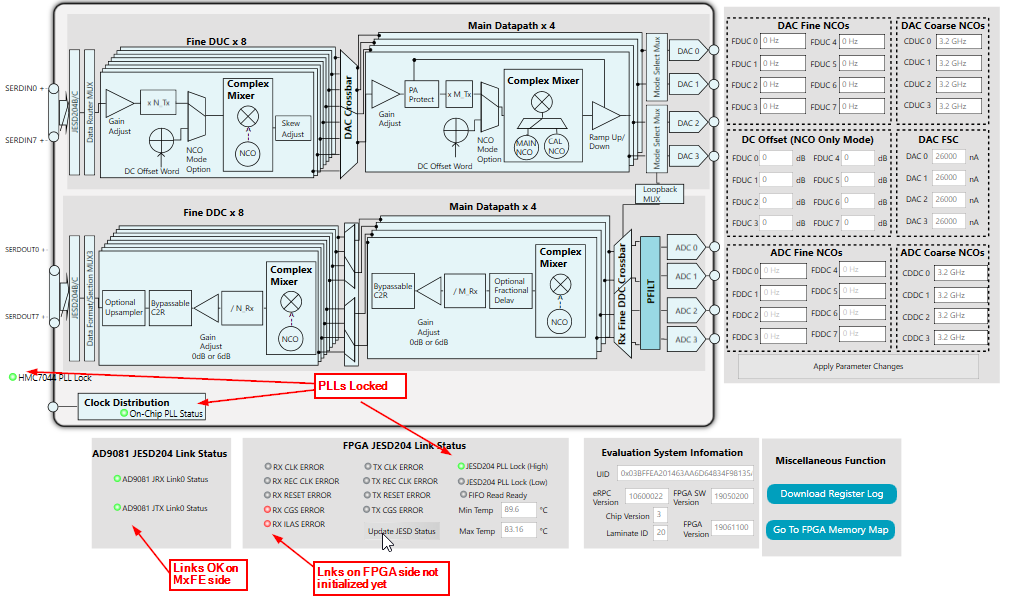Select the / N_Rx decimation block
This screenshot has width=1013, height=611.
tap(242, 309)
